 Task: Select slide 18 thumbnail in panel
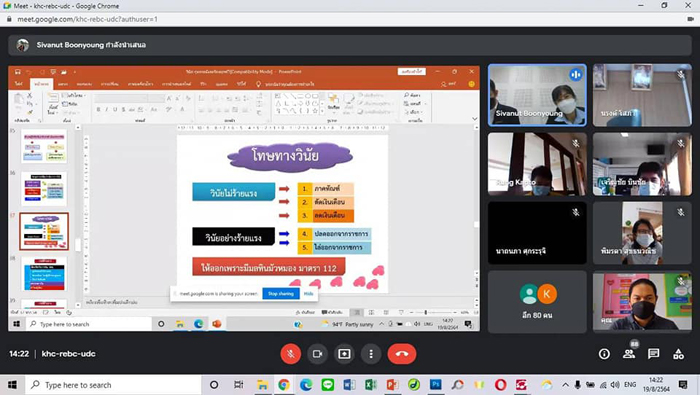pos(44,273)
